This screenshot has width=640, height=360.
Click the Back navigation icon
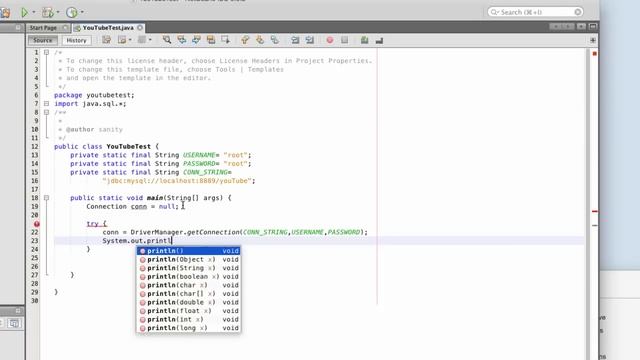tap(122, 40)
